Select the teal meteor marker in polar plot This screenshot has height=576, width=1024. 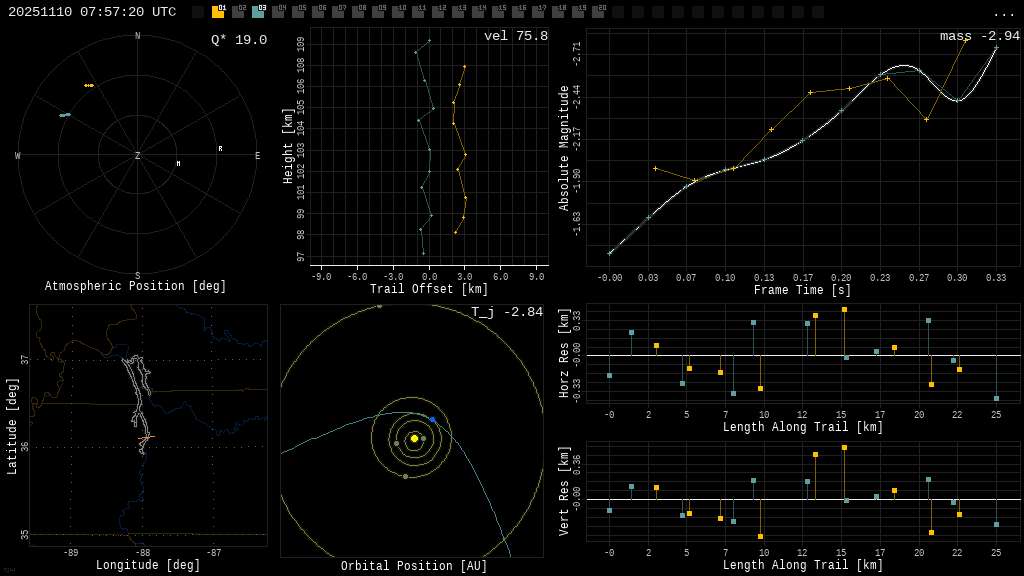(65, 115)
